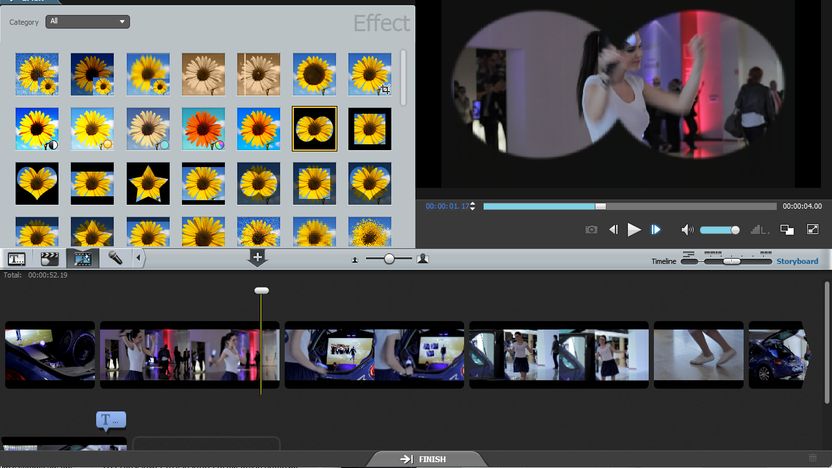This screenshot has height=468, width=832.
Task: Click the timeline vertical scrollbar
Action: (x=827, y=343)
